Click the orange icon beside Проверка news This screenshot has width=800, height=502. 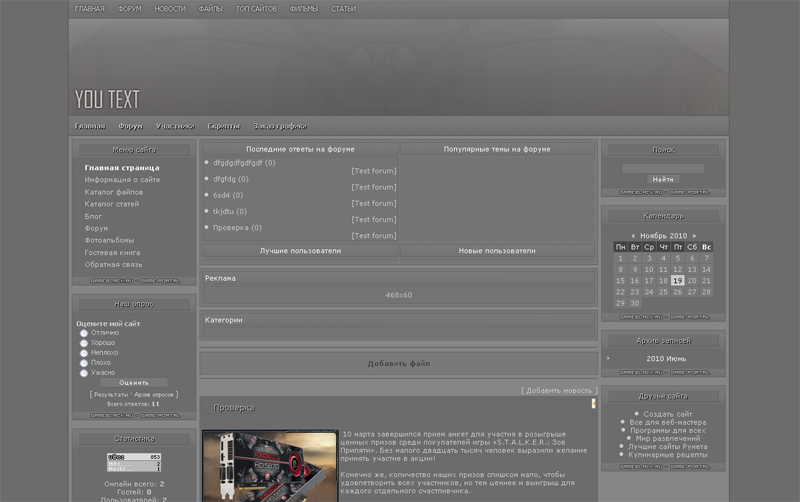coord(593,404)
